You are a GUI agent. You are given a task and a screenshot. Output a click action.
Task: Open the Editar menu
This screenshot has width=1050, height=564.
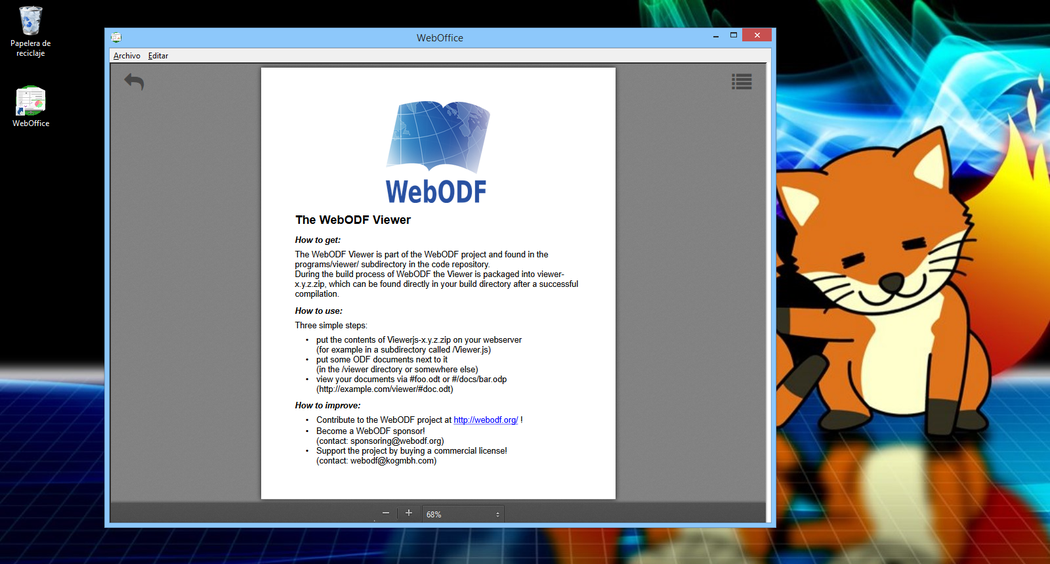pyautogui.click(x=158, y=56)
